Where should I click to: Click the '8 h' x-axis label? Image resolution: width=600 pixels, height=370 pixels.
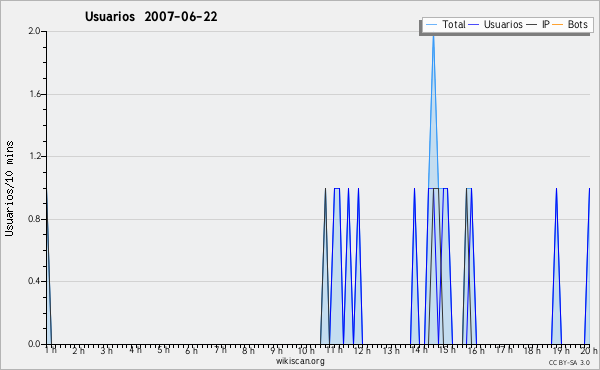pos(248,350)
